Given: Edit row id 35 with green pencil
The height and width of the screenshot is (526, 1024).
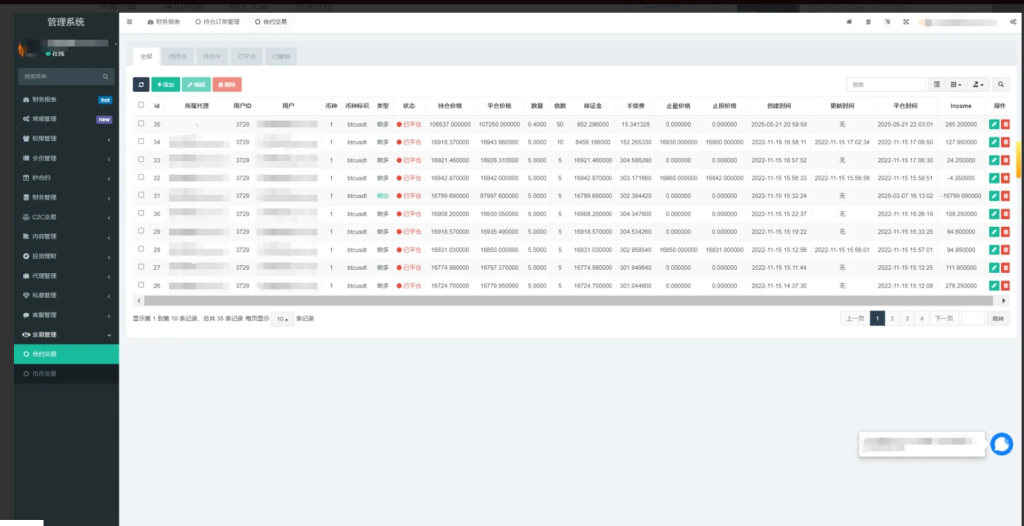Looking at the screenshot, I should (x=994, y=124).
